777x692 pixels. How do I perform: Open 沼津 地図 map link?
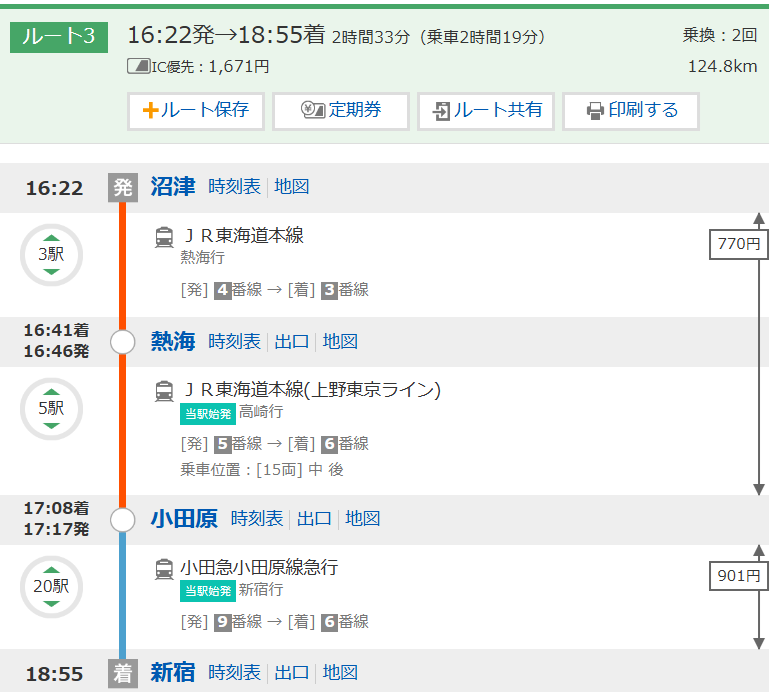(x=292, y=187)
